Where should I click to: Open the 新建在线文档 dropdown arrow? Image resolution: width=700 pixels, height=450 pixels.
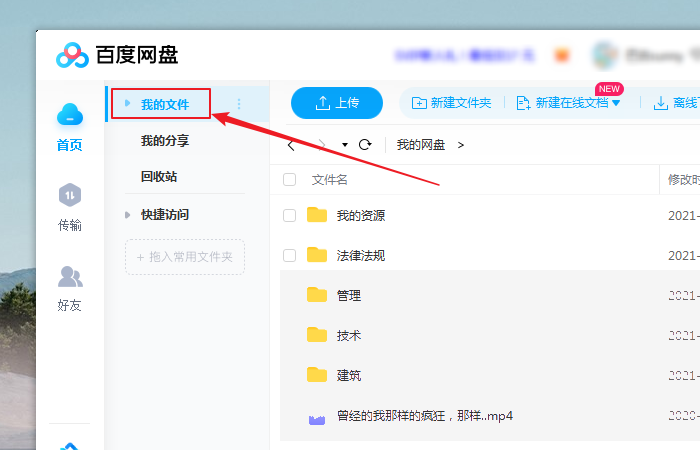[x=616, y=103]
